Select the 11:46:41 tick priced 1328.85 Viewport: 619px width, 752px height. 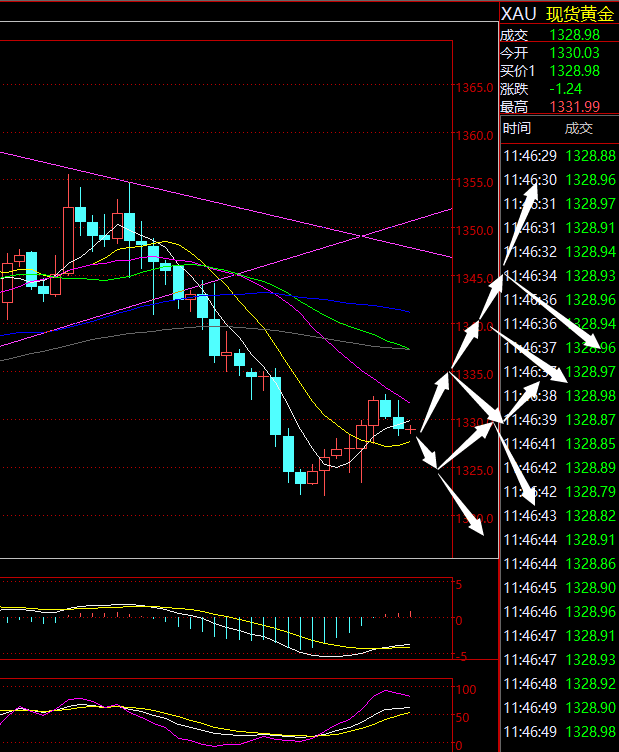(x=558, y=444)
